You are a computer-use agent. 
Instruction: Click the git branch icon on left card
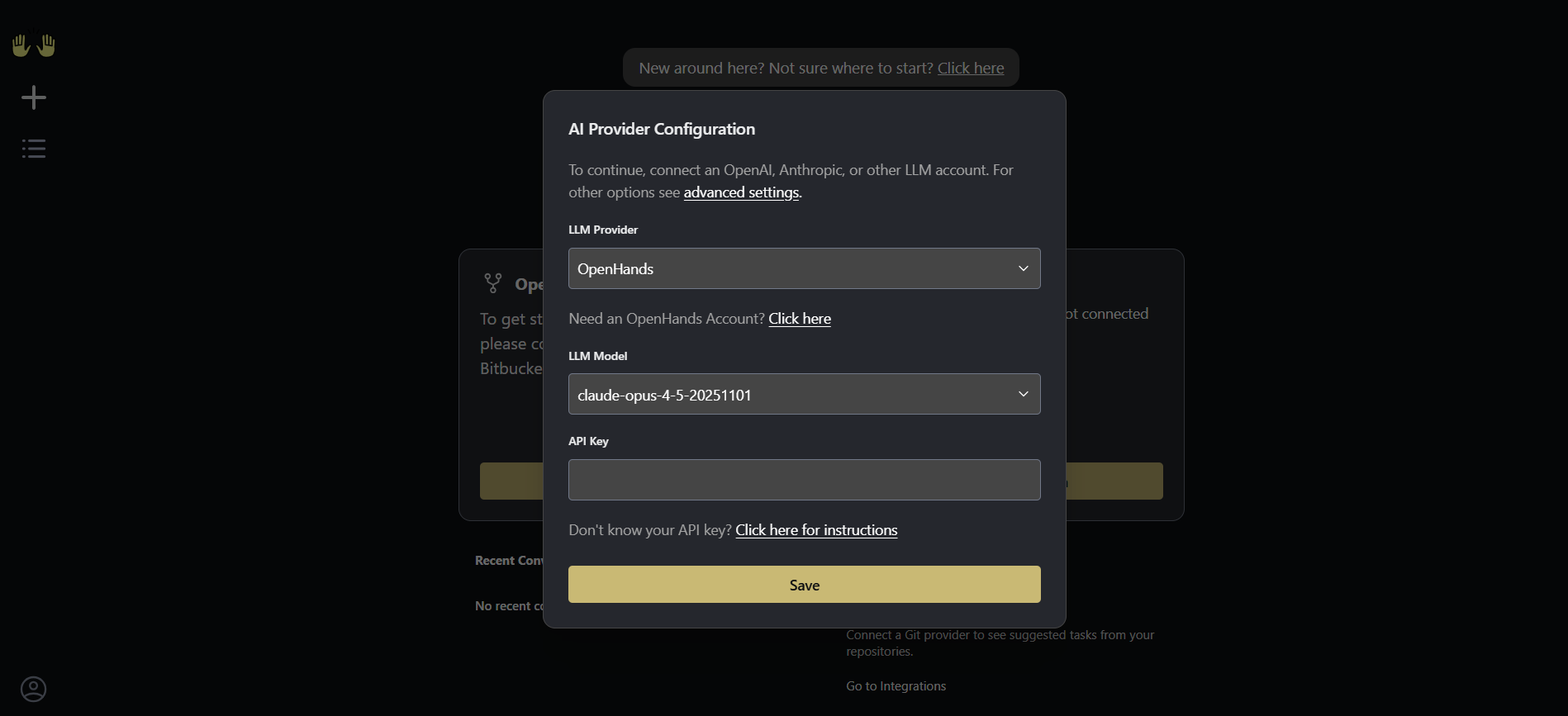coord(493,283)
